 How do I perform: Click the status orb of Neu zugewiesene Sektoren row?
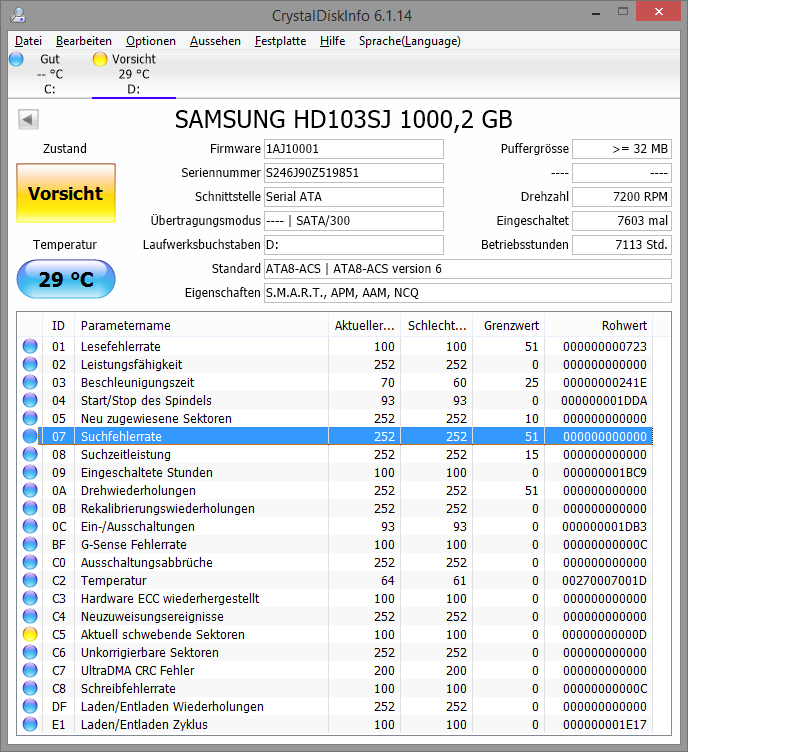[30, 418]
